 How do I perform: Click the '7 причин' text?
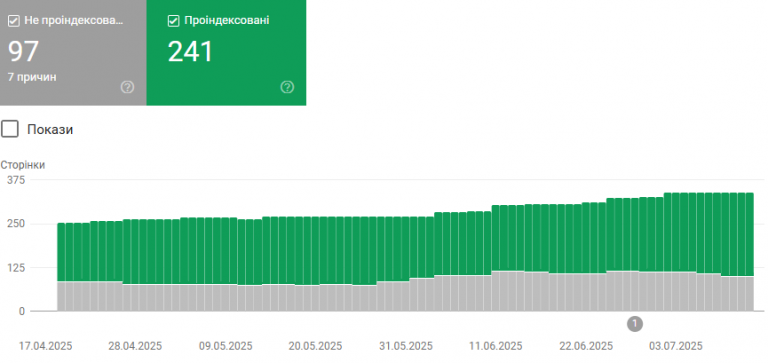(32, 77)
